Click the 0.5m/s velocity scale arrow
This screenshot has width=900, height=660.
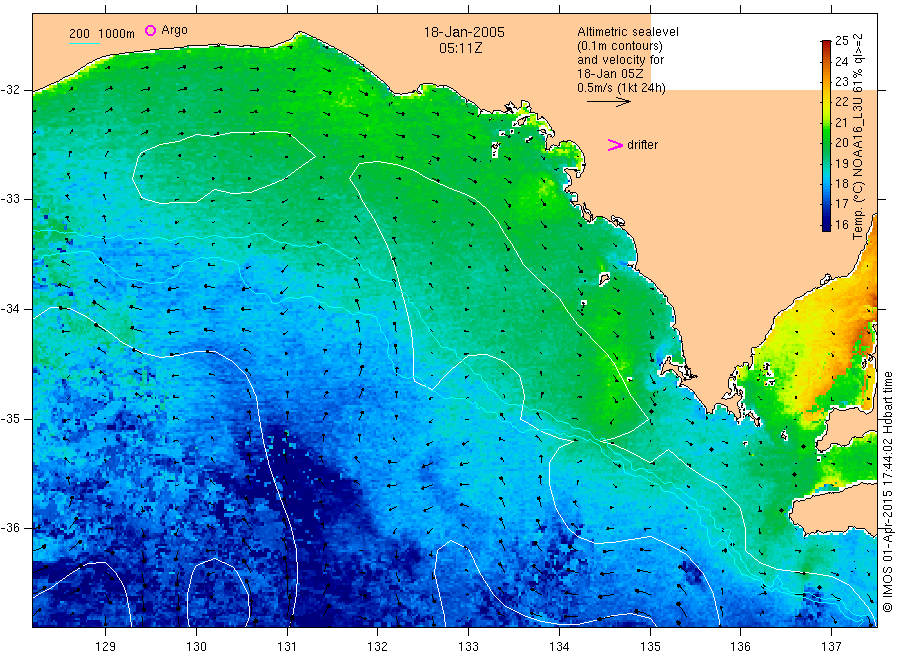[608, 102]
